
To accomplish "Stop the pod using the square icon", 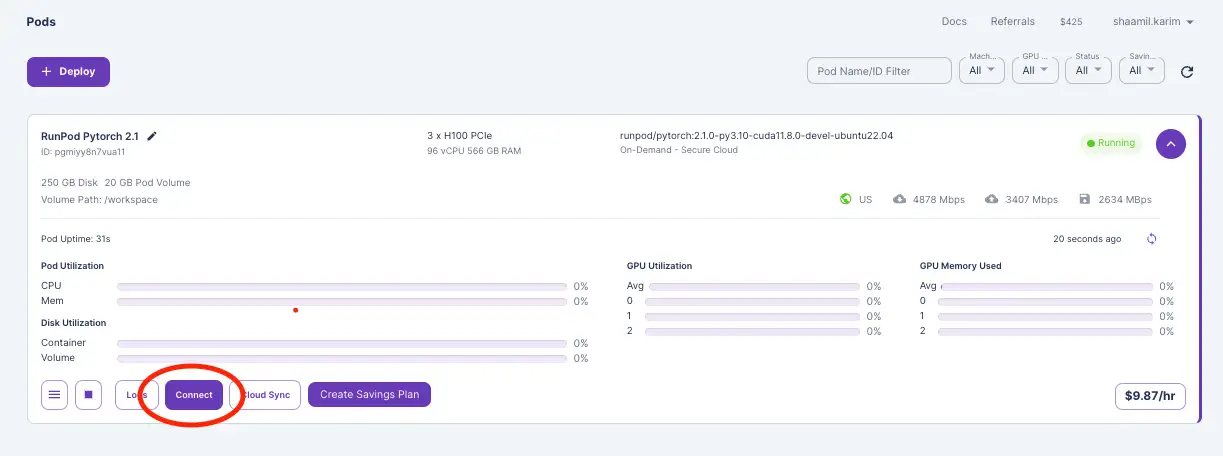I will coord(88,395).
